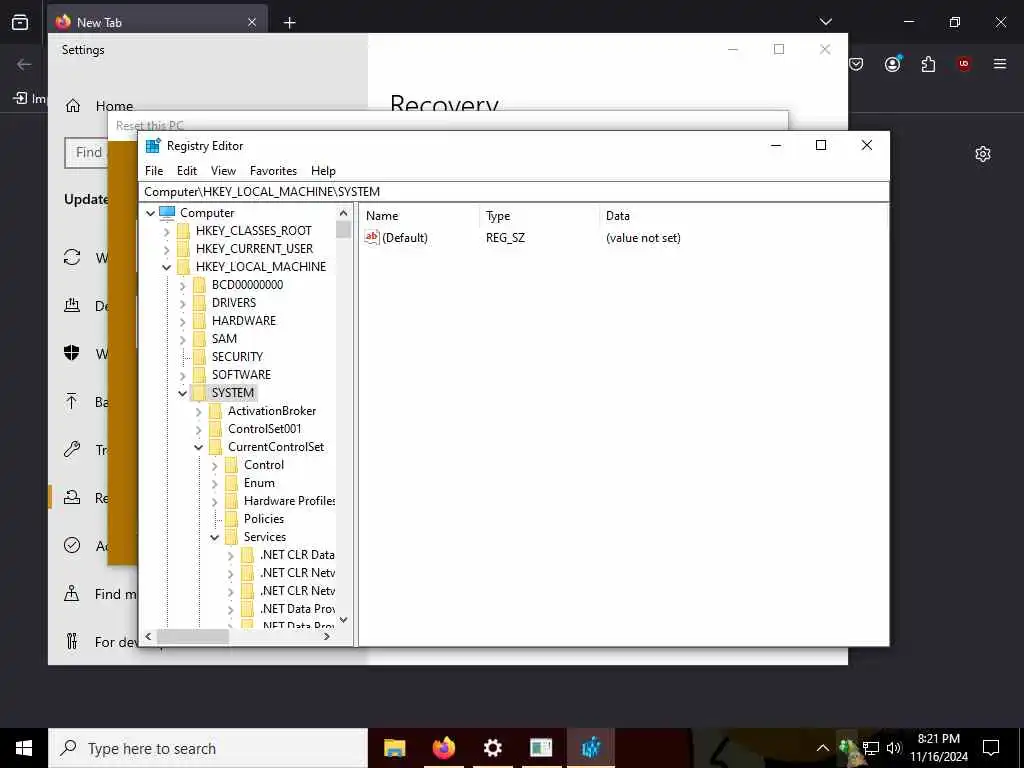The width and height of the screenshot is (1024, 768).
Task: Expand HKEY_CLASSES_ROOT chevron
Action: [x=167, y=231]
